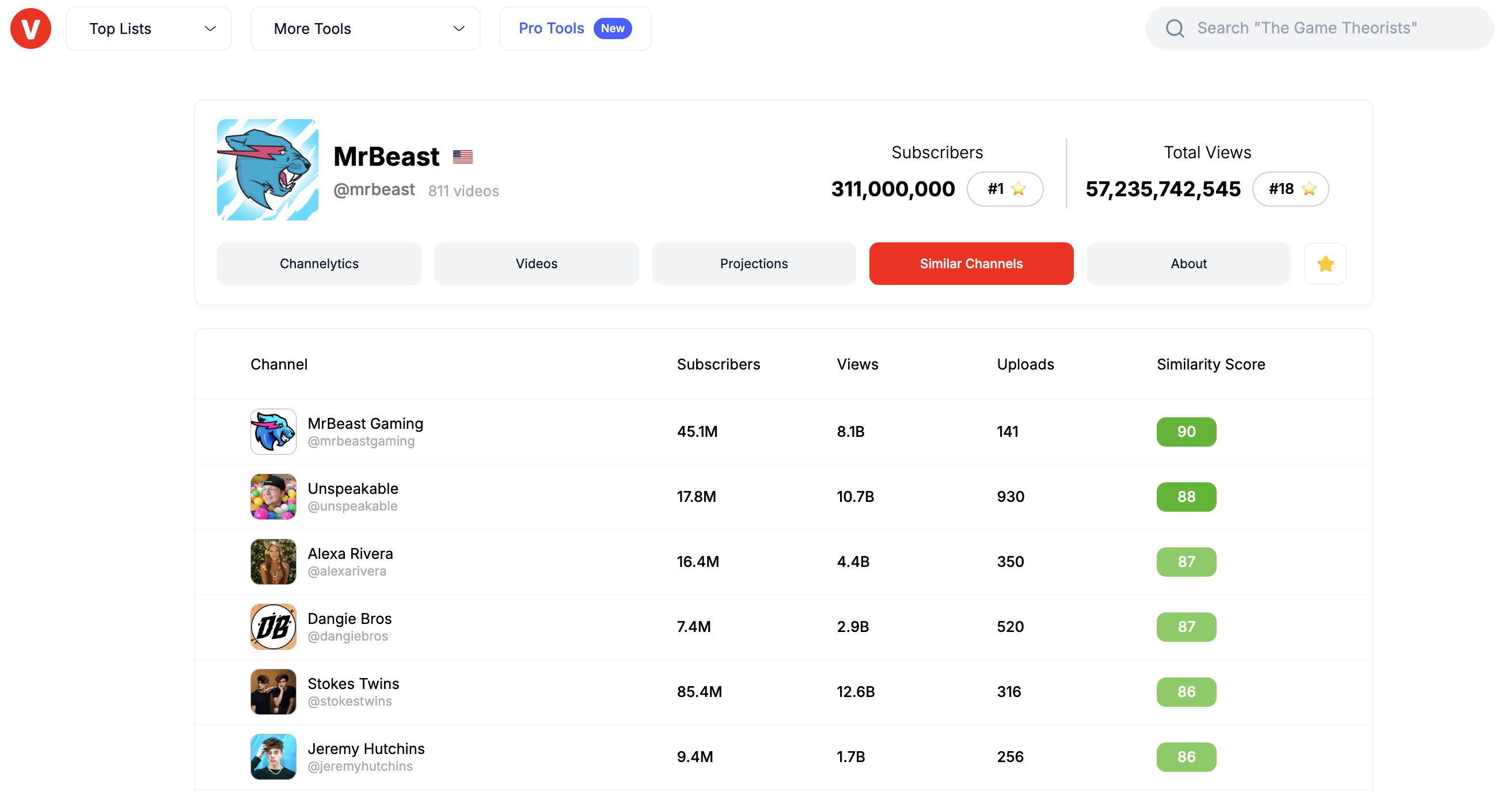Screen dimensions: 1512x792
Task: Select the Similar Channels tab
Action: point(971,264)
